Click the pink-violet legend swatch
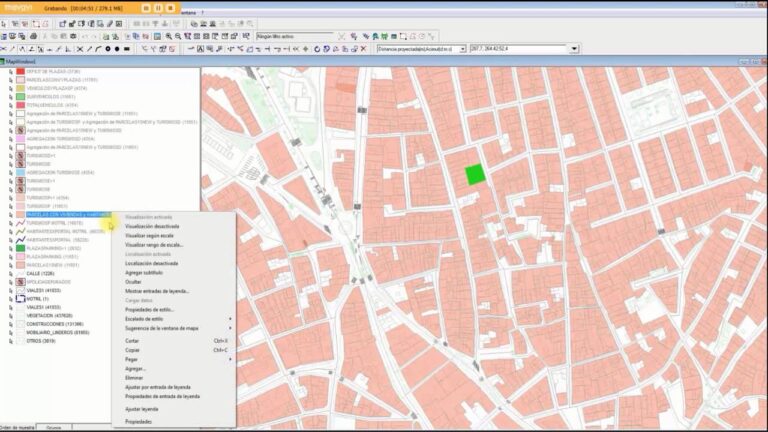768x432 pixels. [x=20, y=139]
